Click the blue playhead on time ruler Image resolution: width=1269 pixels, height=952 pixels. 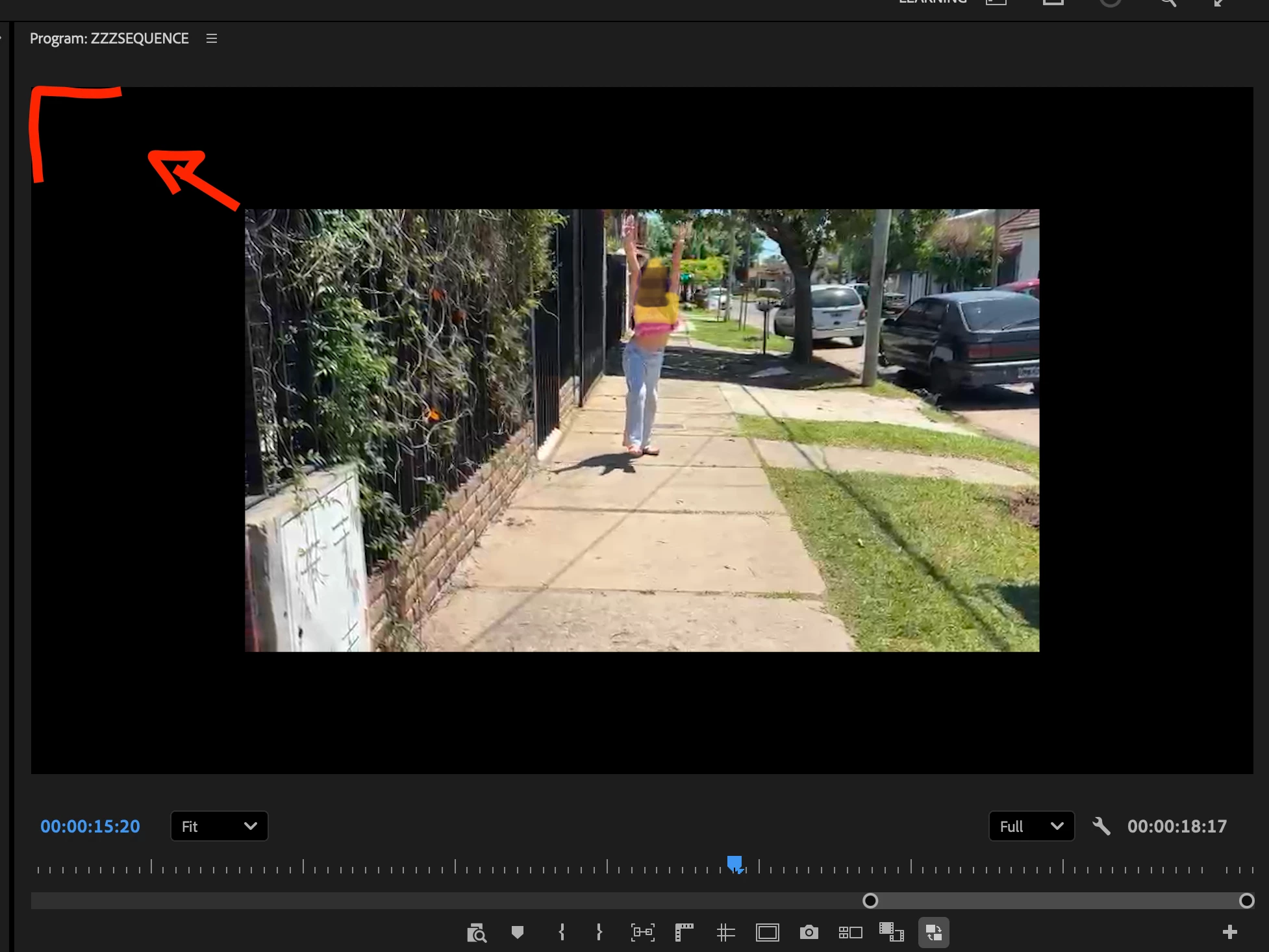point(735,863)
